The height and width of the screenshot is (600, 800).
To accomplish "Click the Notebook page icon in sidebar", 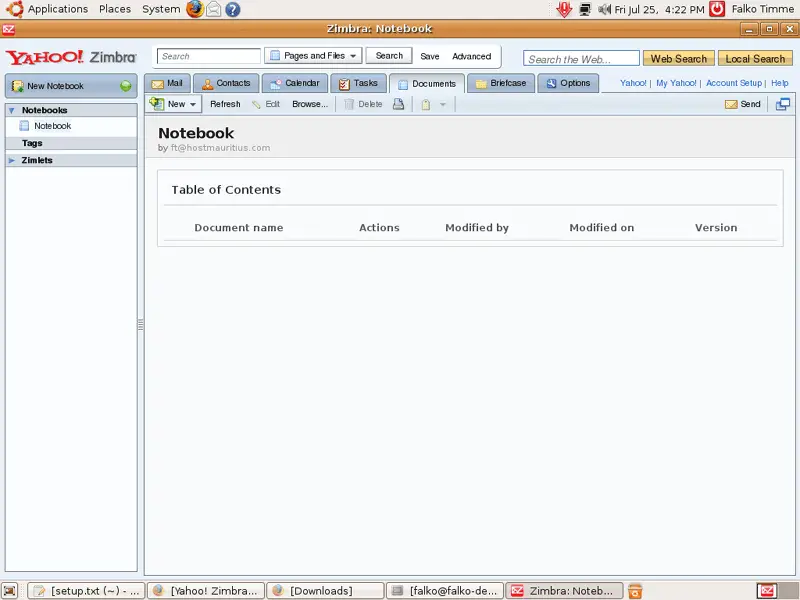I will [x=24, y=126].
